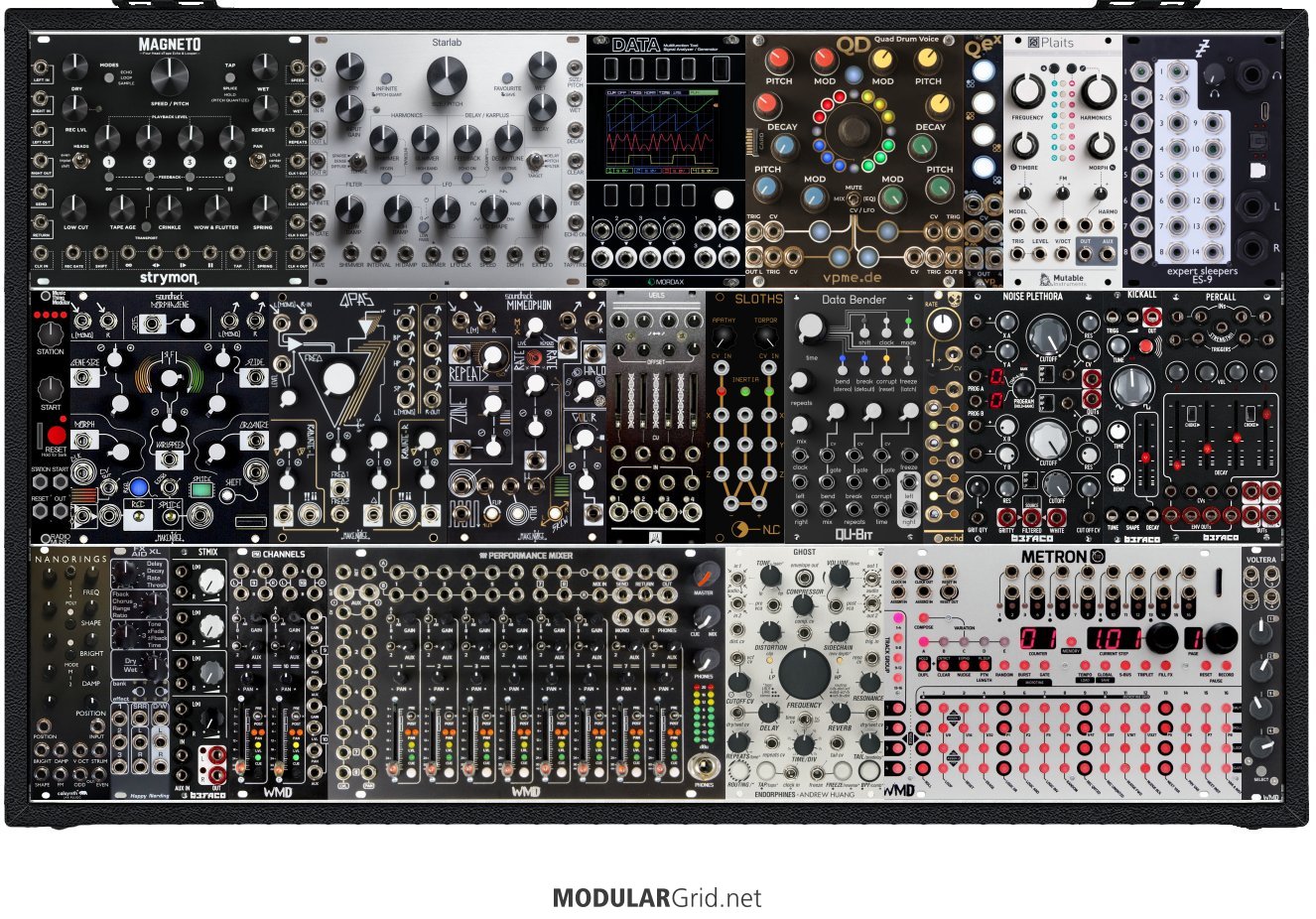Screen dimensions: 1316x919
Task: Click the LOW CUT knob on Magneto
Action: click(75, 208)
